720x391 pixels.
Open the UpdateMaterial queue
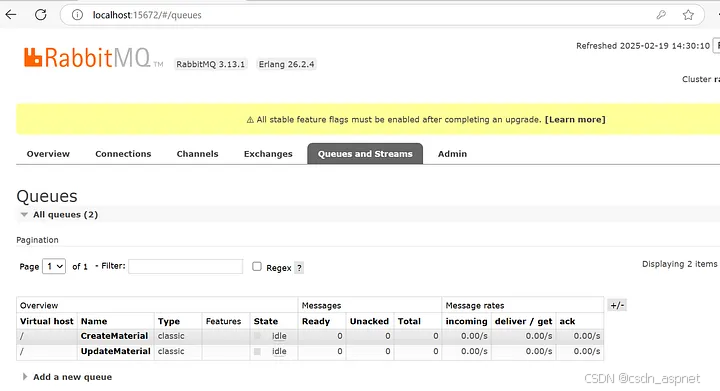click(x=116, y=351)
